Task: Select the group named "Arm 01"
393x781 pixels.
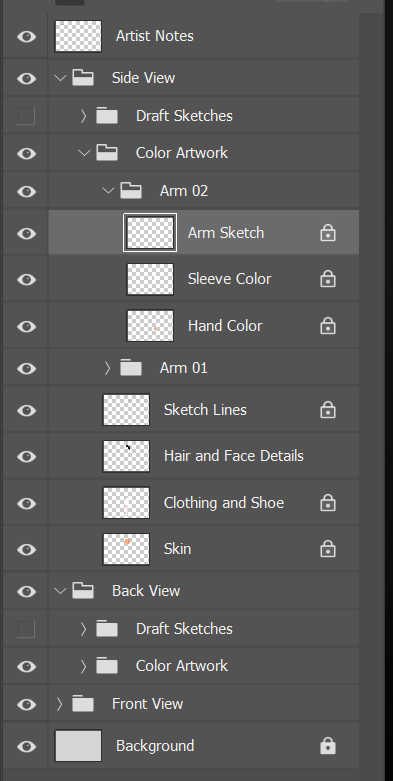Action: tap(183, 368)
